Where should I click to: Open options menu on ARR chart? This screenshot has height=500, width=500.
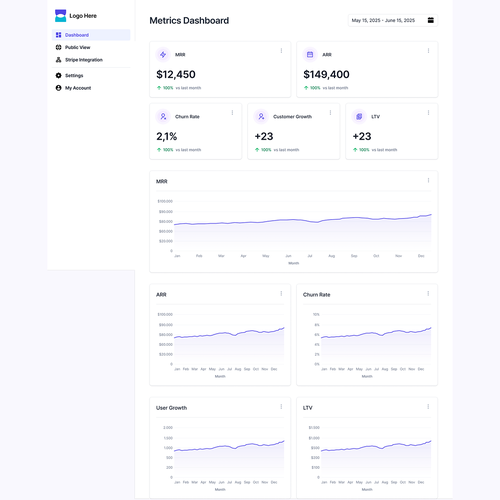(x=281, y=293)
